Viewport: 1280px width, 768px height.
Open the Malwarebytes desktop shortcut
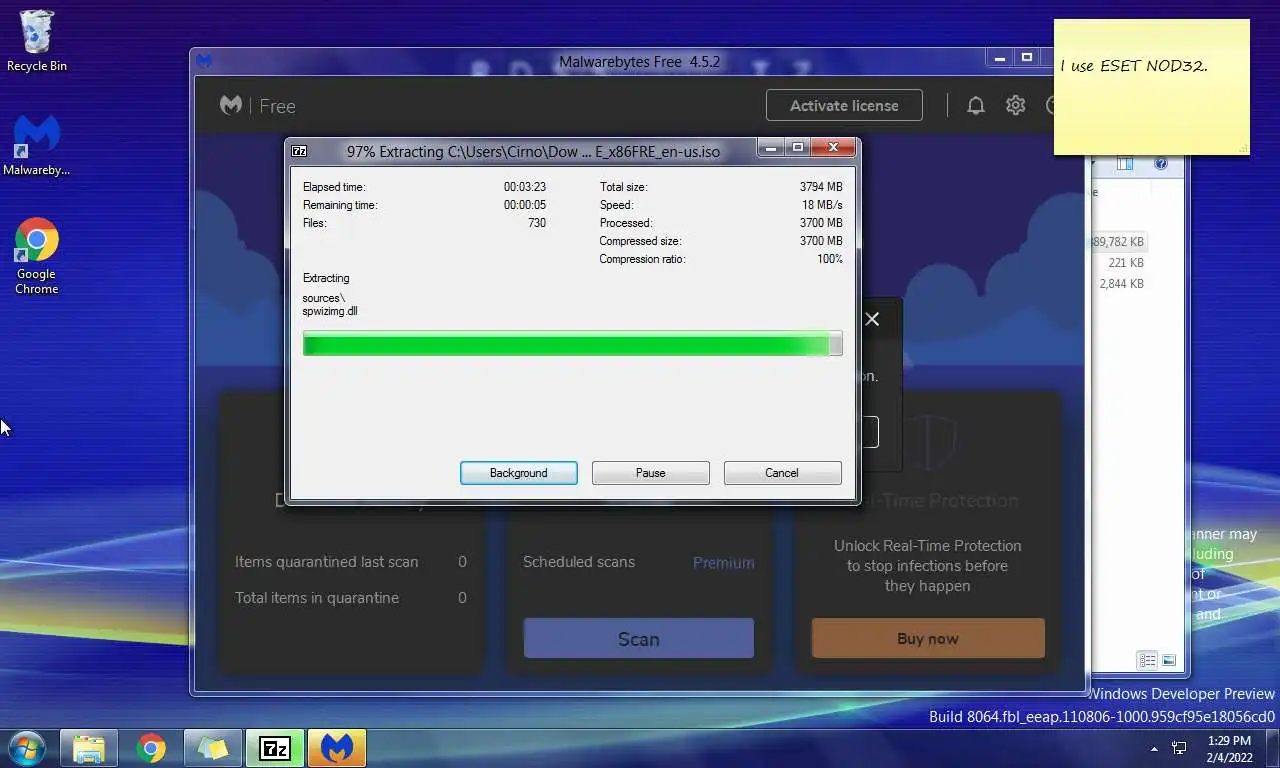36,146
